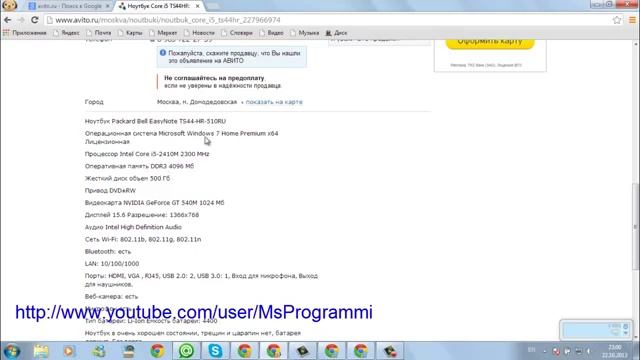Open the Диск bookmark
The image size is (640, 360).
point(336,33)
